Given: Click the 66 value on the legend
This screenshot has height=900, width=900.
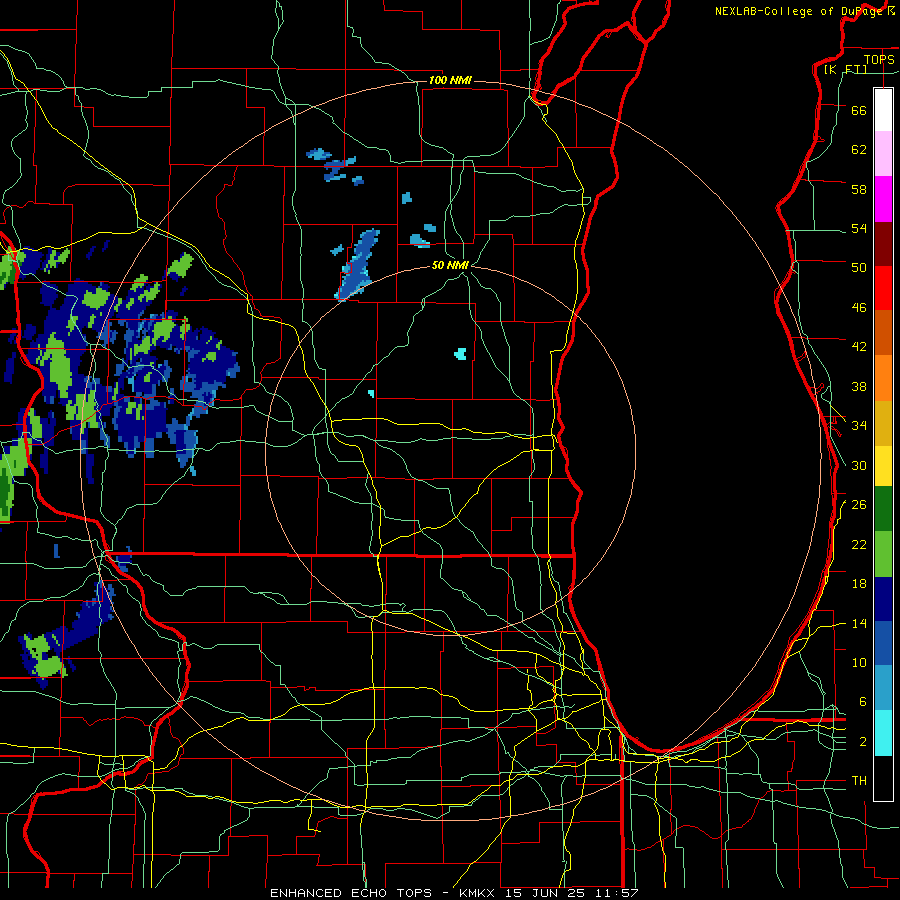Looking at the screenshot, I should tap(859, 110).
